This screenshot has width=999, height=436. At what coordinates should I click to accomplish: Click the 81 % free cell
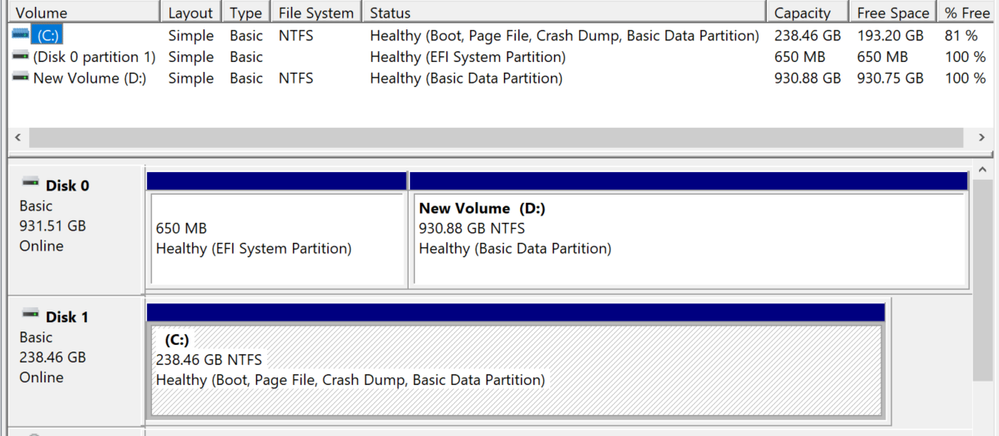pos(961,36)
